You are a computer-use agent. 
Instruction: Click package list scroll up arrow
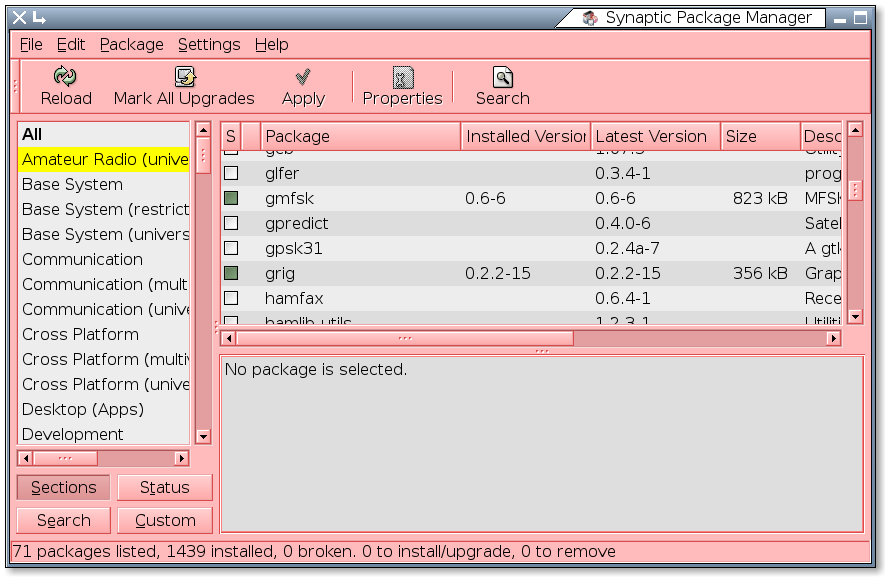tap(855, 130)
